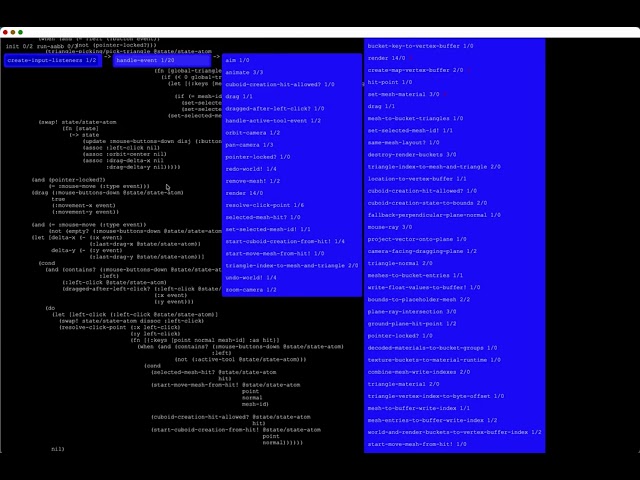Open redo-world! 1/4 entry

click(251, 169)
